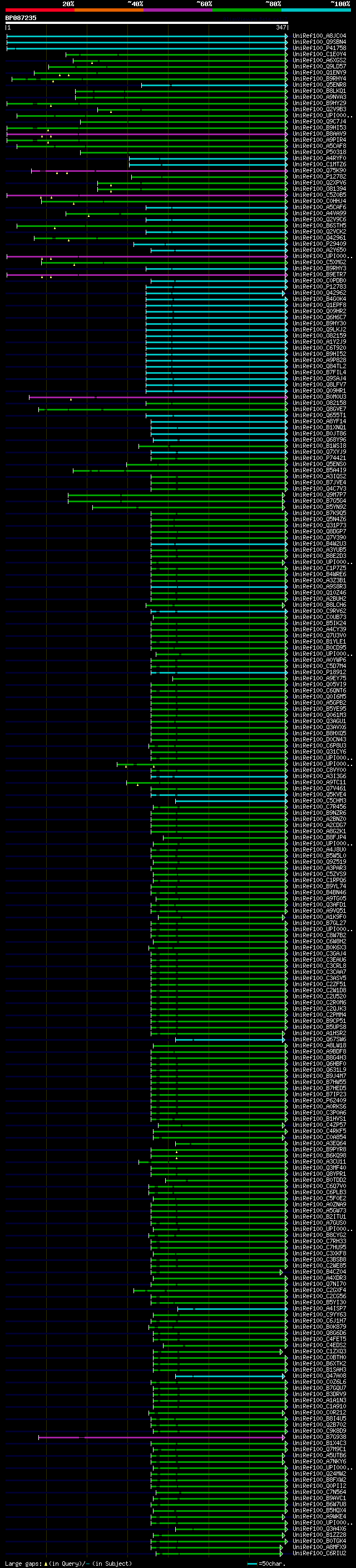This screenshot has width=356, height=1568.
Task: Click the cyan ~100% identity legend bar
Action: click(316, 10)
